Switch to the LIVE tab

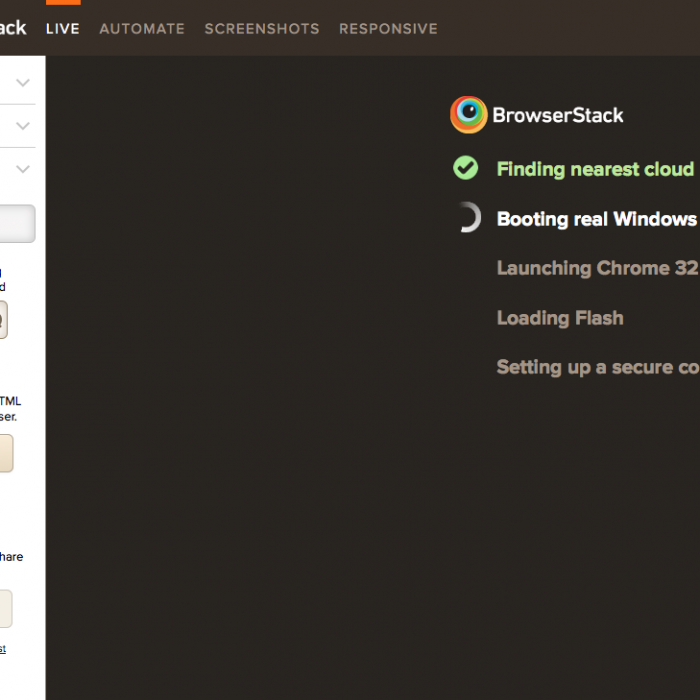[x=62, y=29]
